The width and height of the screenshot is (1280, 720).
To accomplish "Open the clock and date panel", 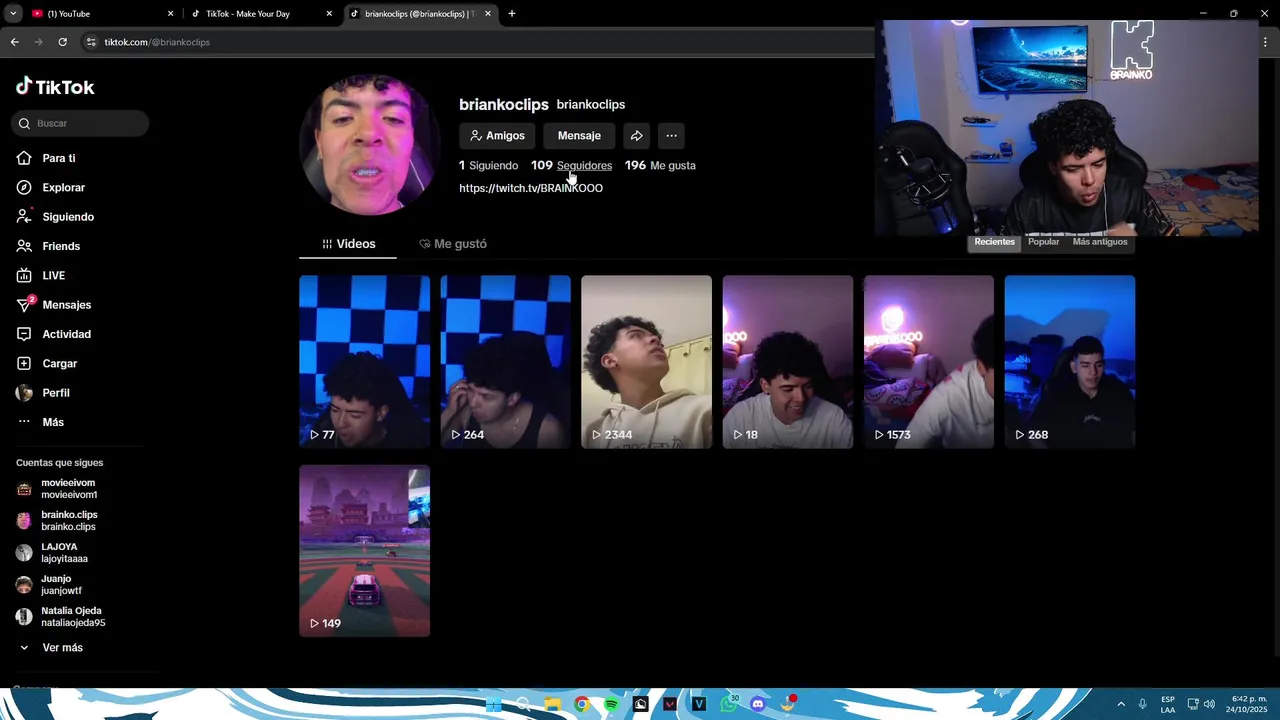I will pos(1248,704).
